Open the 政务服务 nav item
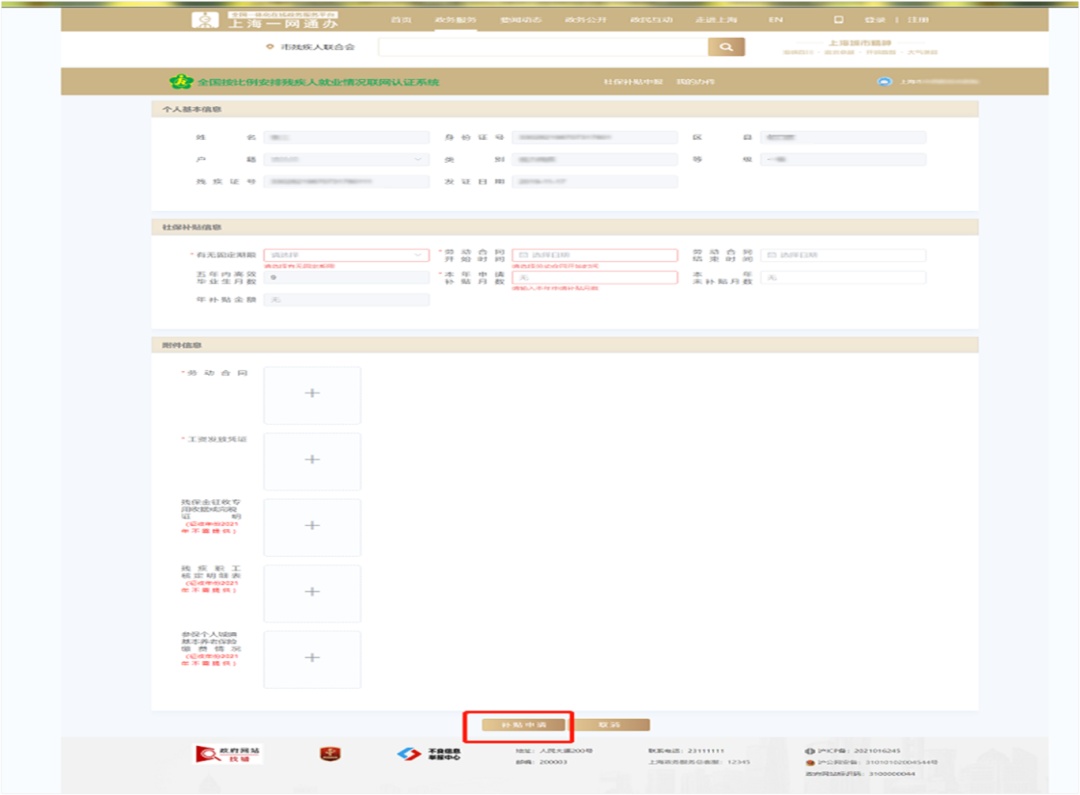The image size is (1080, 795). coord(456,20)
